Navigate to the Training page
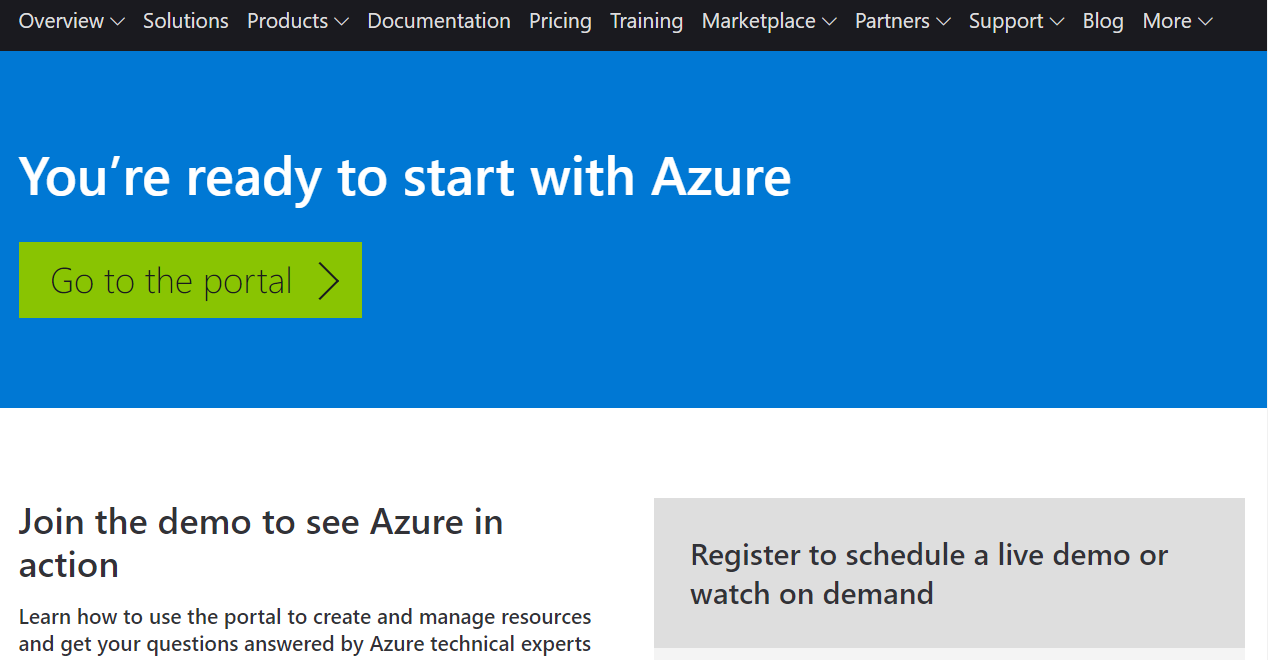Screen dimensions: 1268x660 646,21
